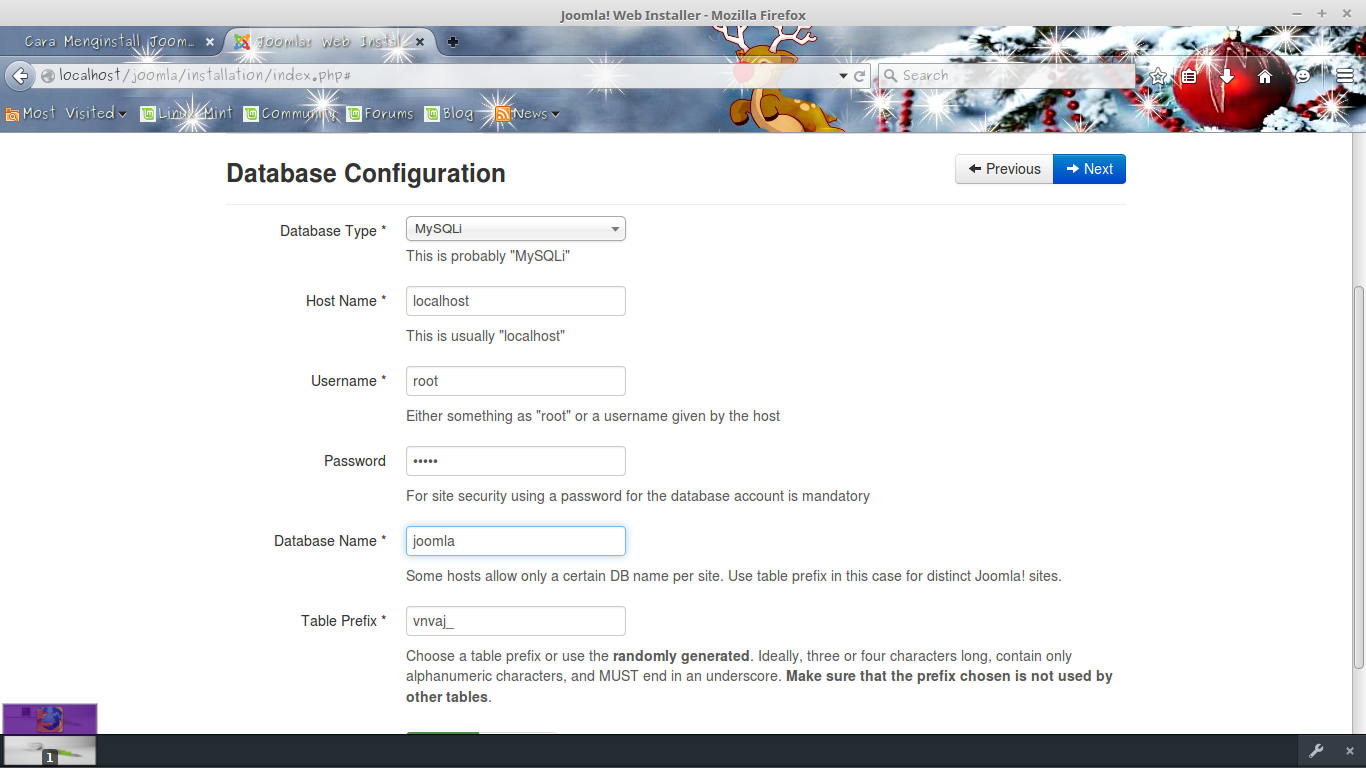This screenshot has width=1366, height=768.
Task: Close the Cara Menginstall Joomla tab
Action: coord(210,42)
